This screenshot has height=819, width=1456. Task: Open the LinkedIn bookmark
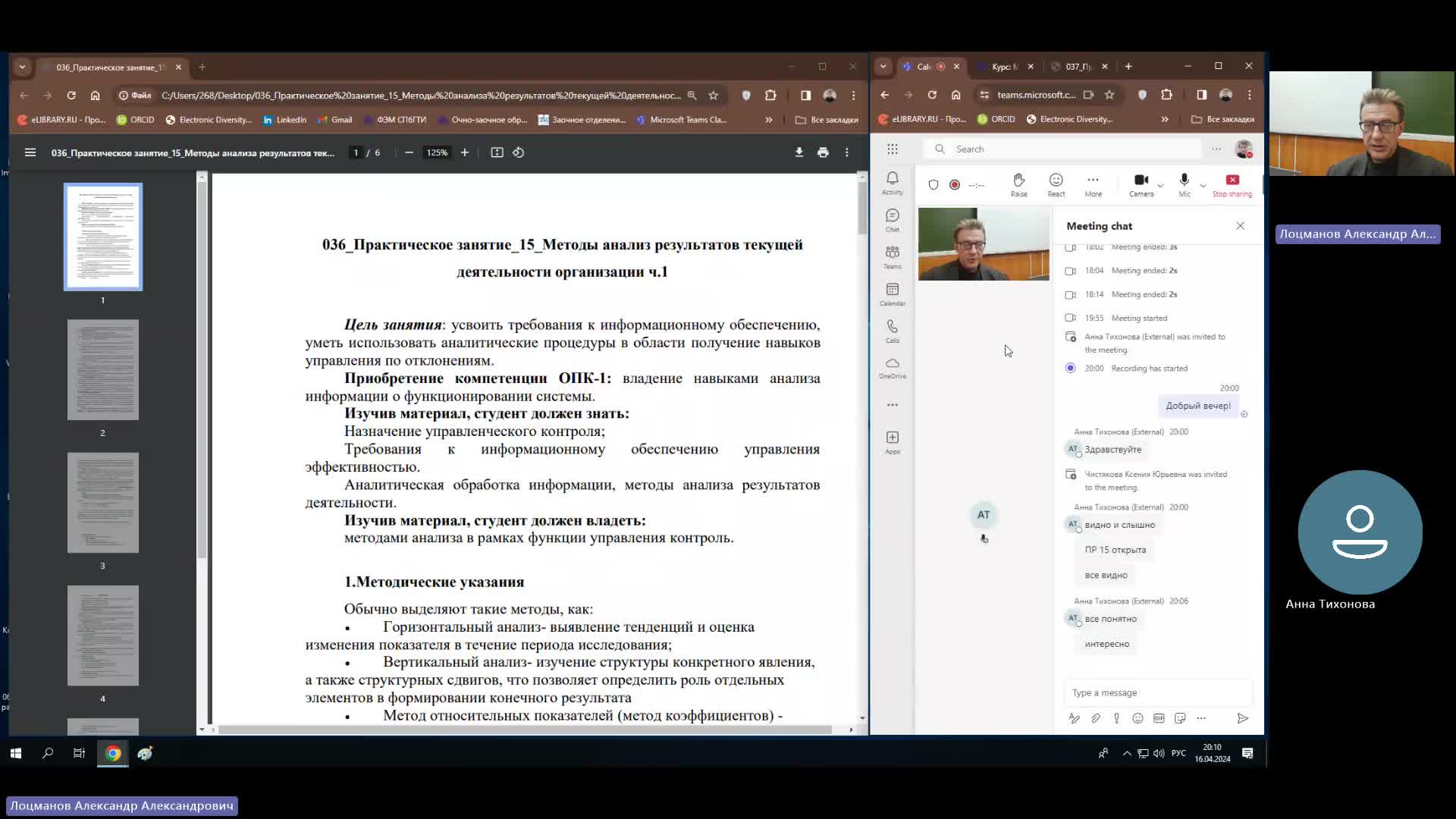coord(284,120)
